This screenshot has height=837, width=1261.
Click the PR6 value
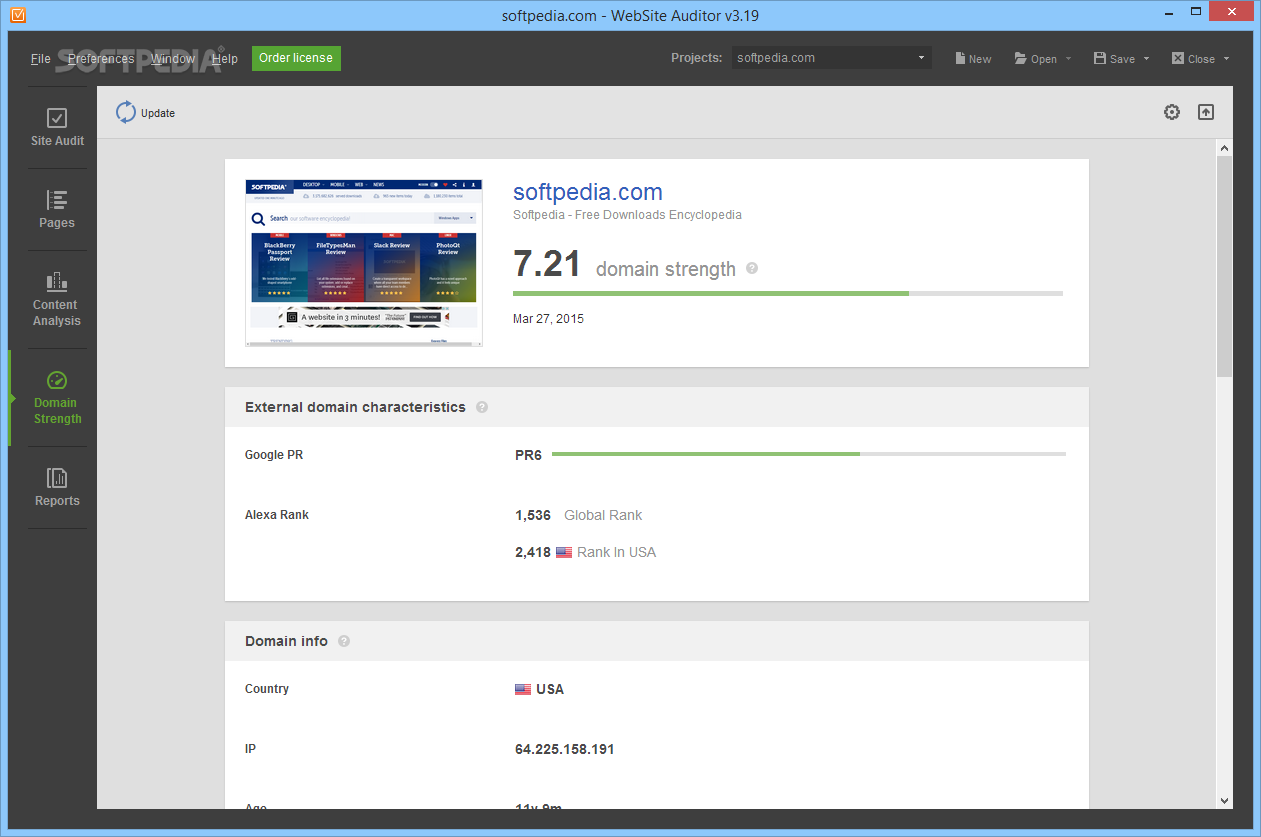coord(528,455)
